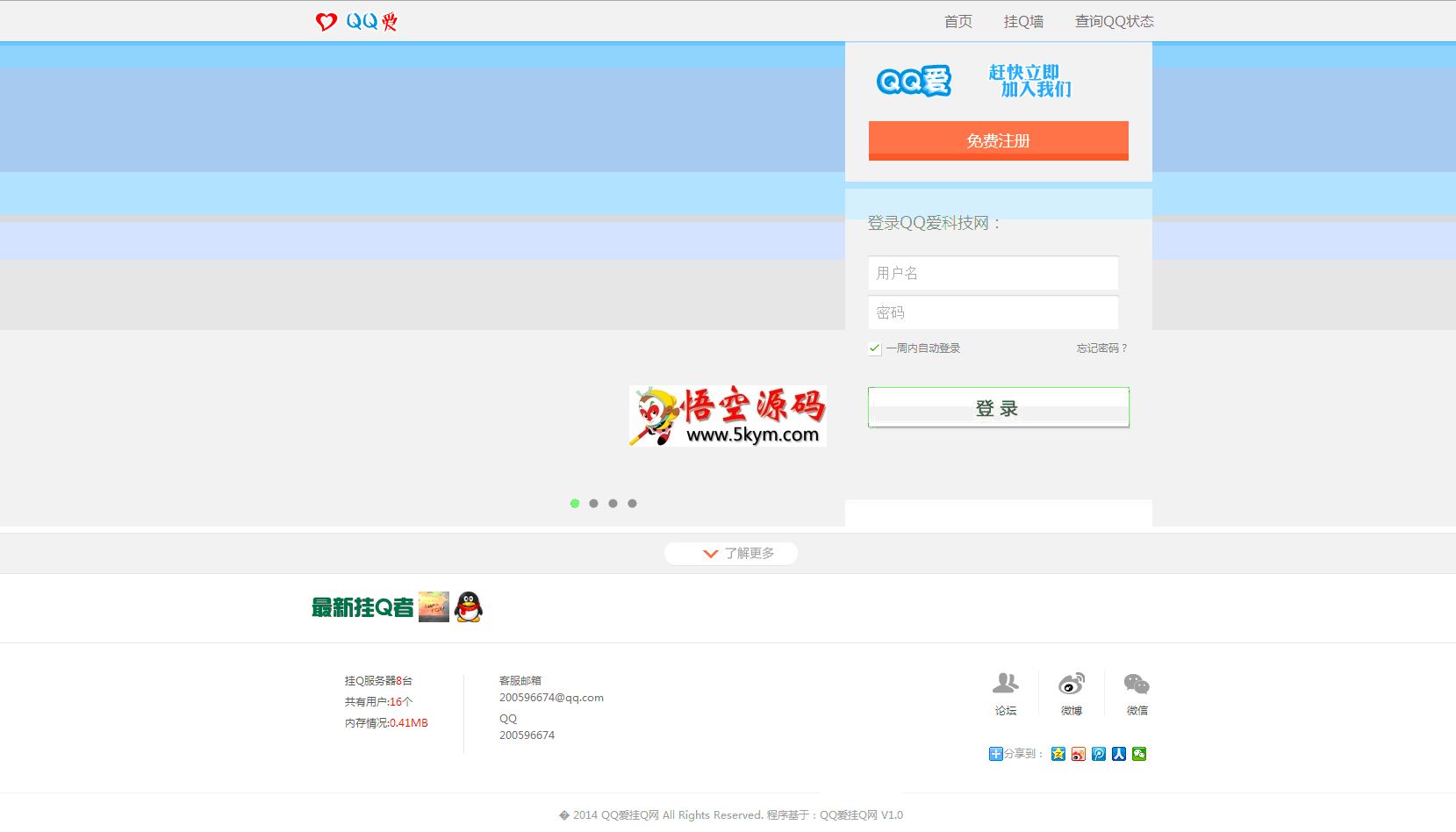
Task: Select the fourth carousel dot
Action: [633, 504]
